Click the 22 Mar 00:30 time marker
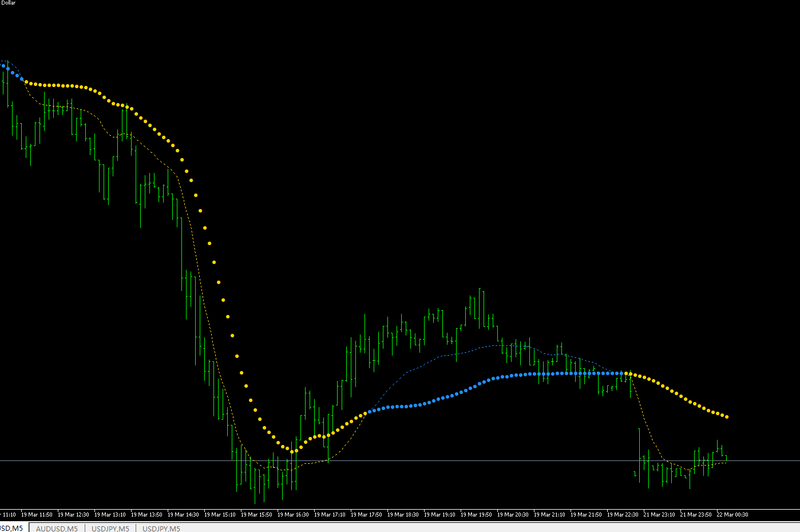 coord(733,515)
